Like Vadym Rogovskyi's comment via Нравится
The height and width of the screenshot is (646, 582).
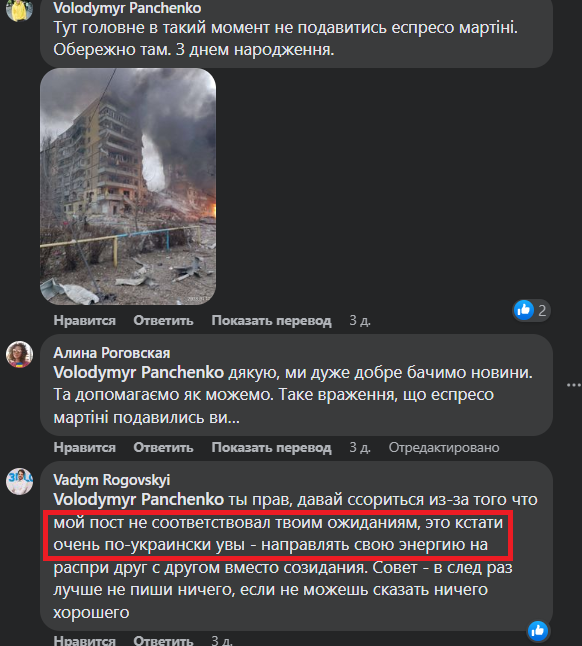pos(84,640)
